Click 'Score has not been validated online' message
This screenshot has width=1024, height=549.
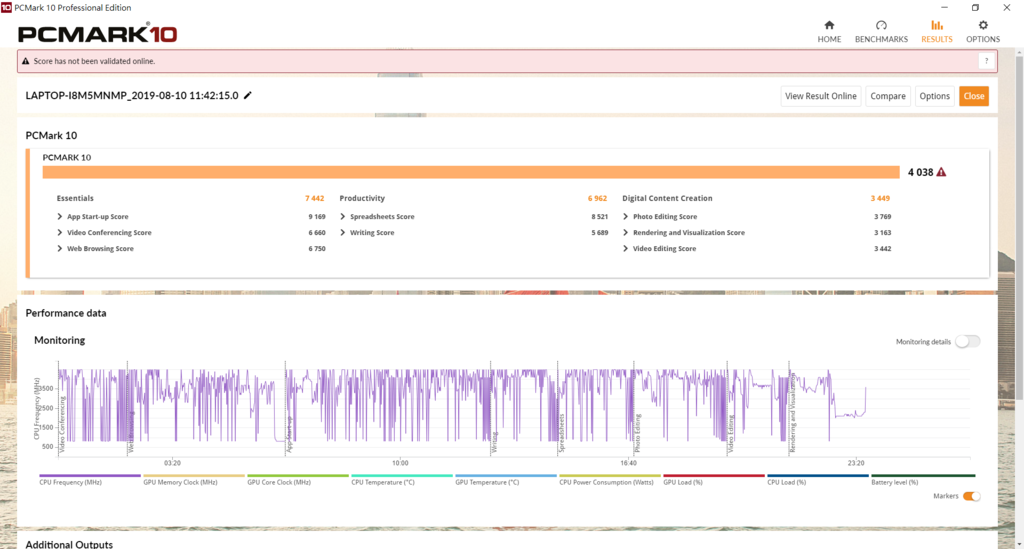point(94,61)
